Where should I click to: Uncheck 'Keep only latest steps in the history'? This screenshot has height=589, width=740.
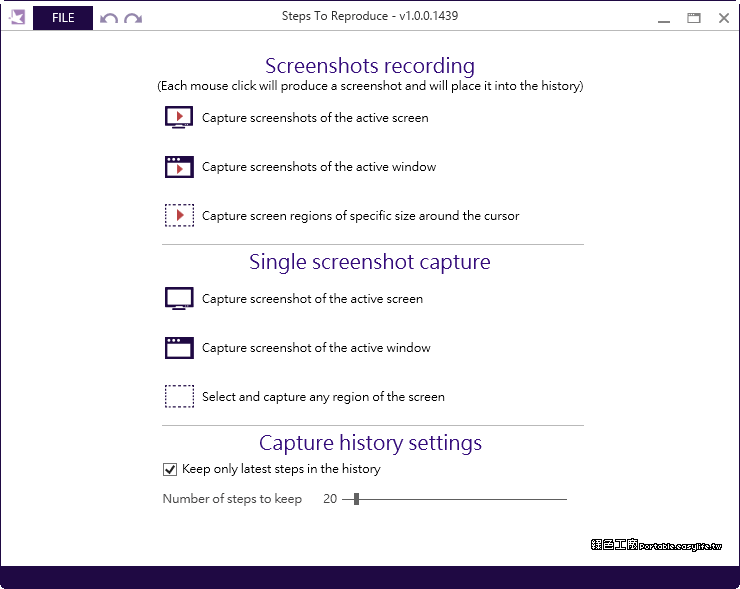(170, 469)
